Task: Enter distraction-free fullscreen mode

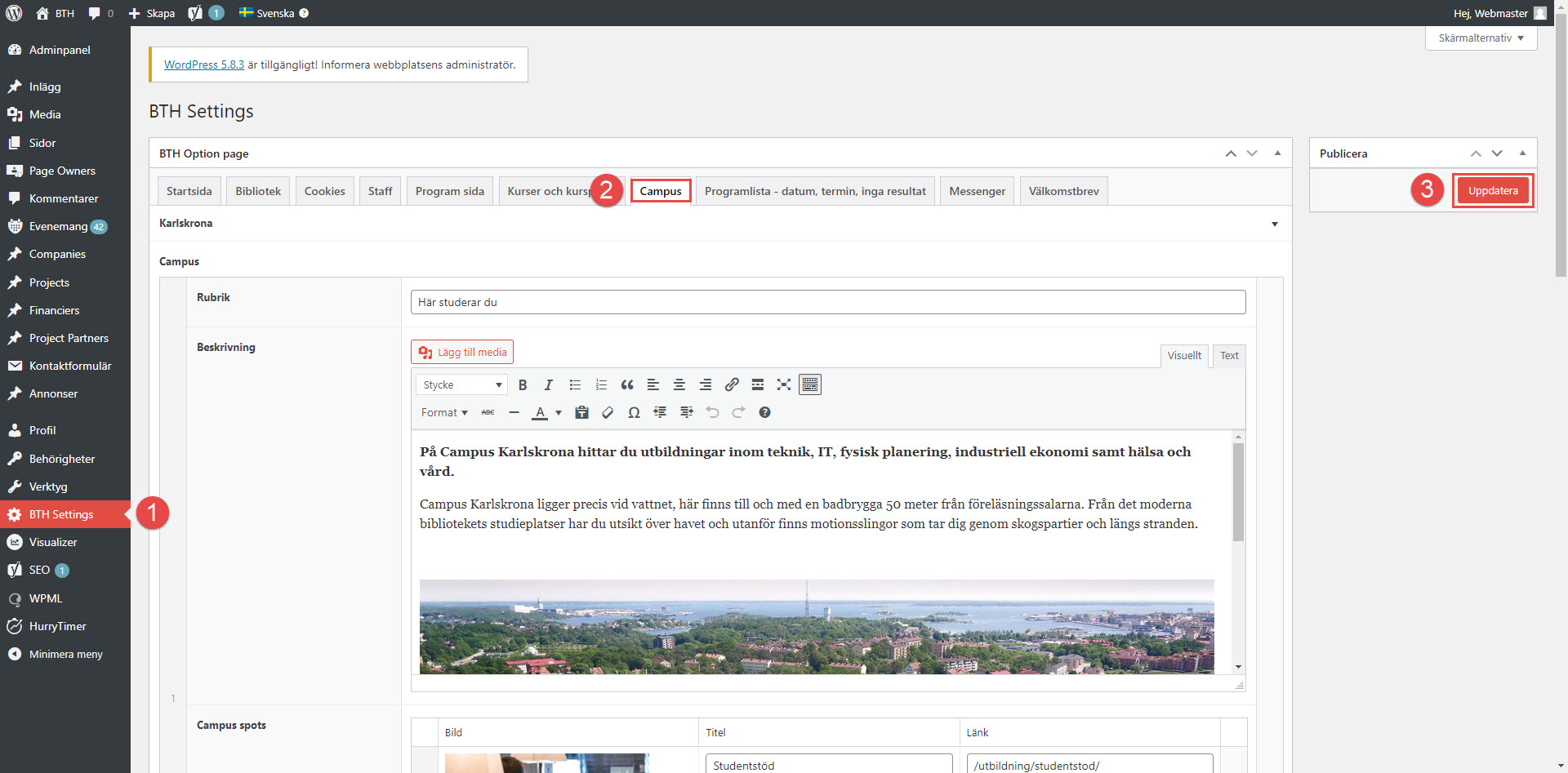Action: (x=784, y=384)
